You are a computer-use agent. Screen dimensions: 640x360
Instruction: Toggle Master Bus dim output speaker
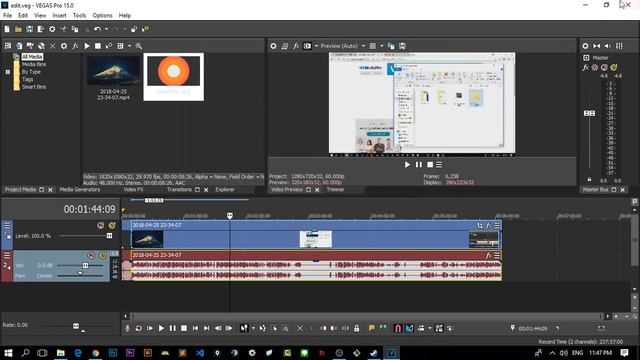tap(608, 46)
